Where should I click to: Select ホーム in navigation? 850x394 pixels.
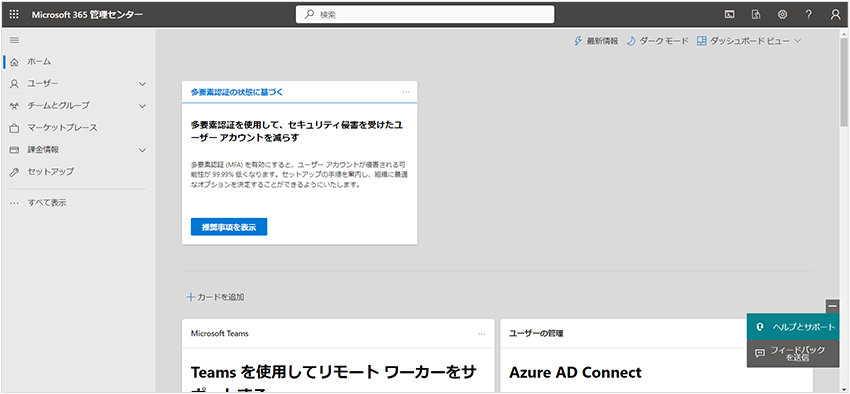[39, 62]
